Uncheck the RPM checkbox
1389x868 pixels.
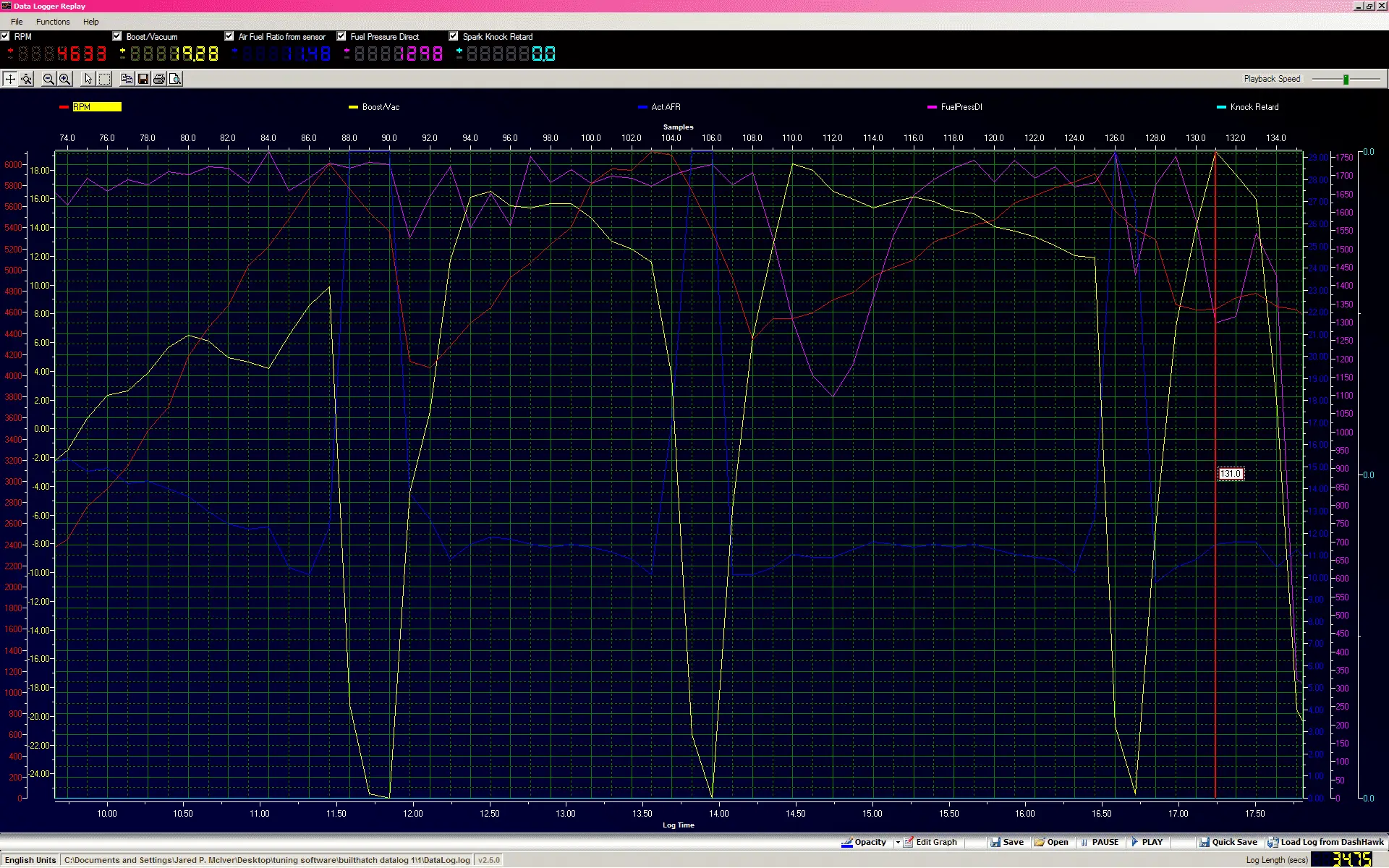(x=5, y=36)
